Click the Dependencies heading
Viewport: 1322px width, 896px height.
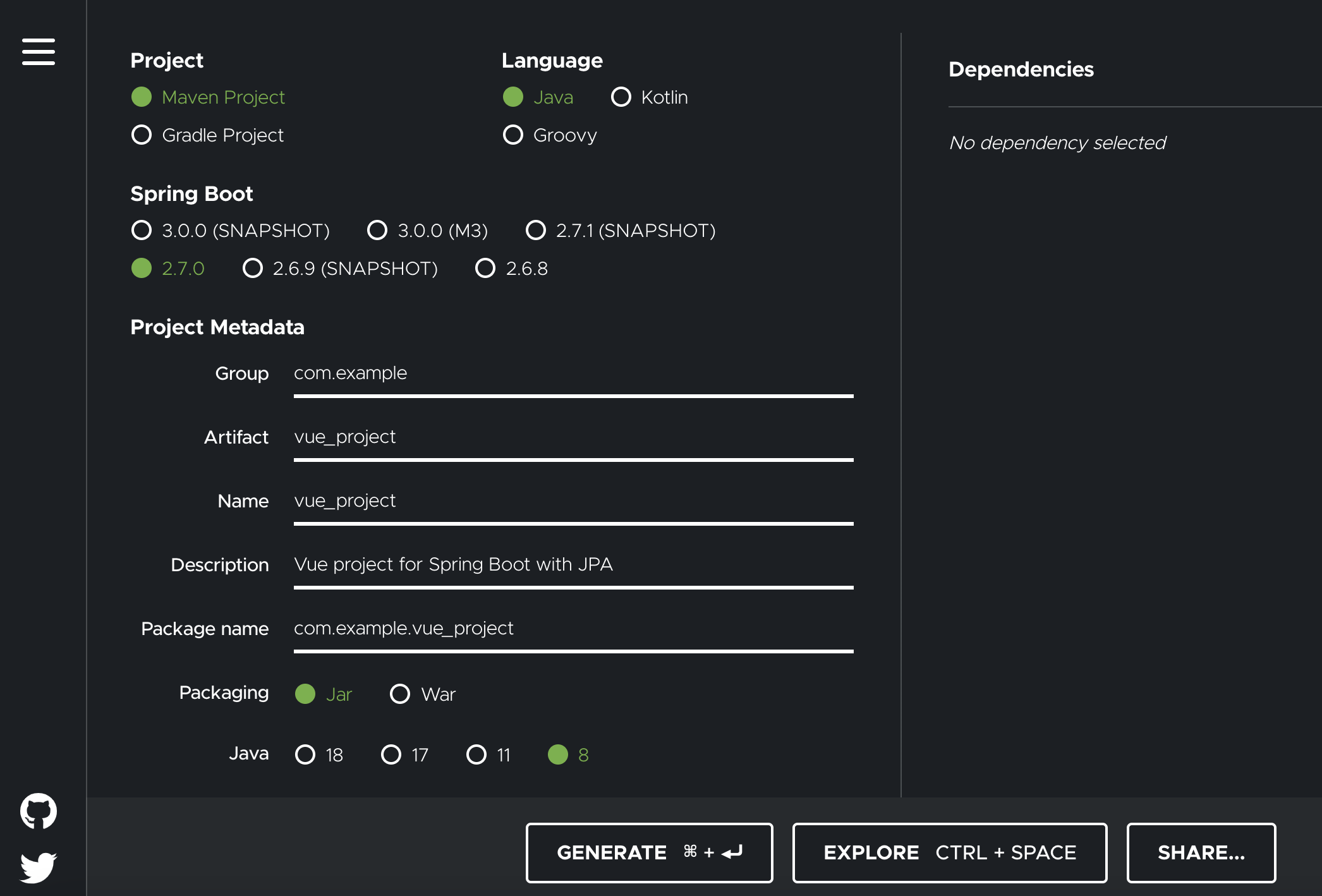[x=1021, y=70]
